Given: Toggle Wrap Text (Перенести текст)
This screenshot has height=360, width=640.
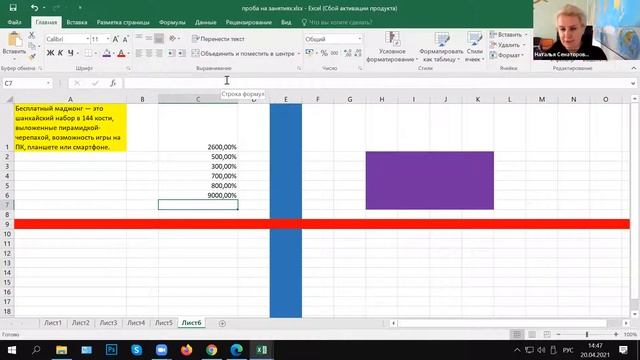Looking at the screenshot, I should coord(218,39).
